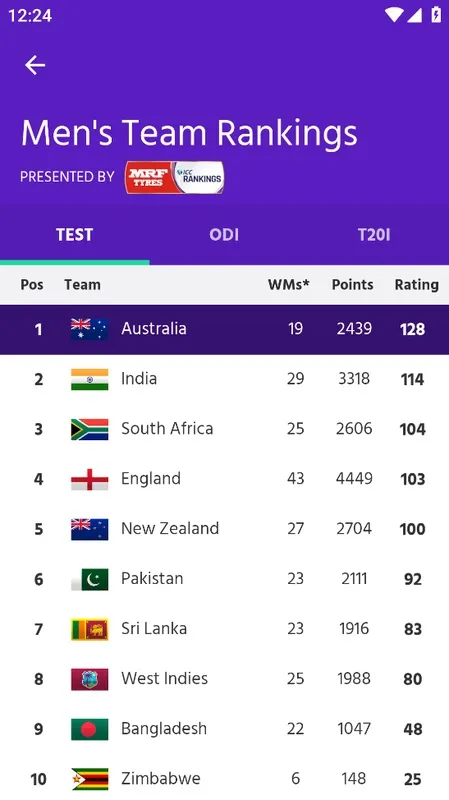Click the WMs* column header
The width and height of the screenshot is (449, 800).
289,284
